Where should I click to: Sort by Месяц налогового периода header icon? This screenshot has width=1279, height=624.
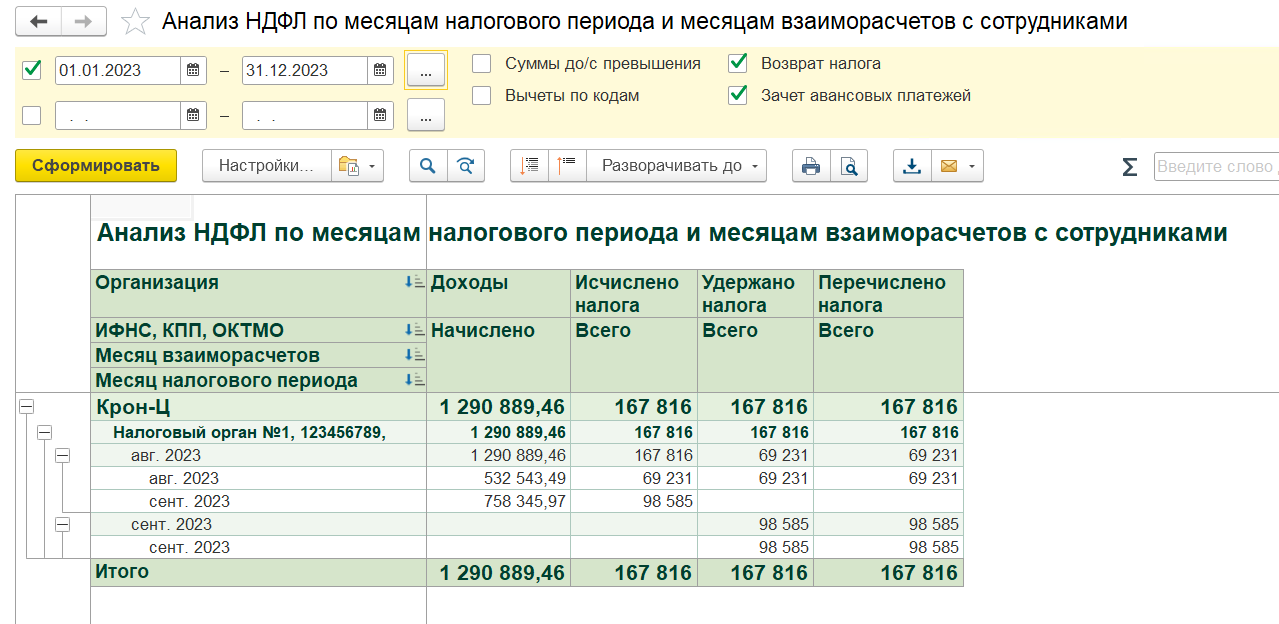pos(414,380)
